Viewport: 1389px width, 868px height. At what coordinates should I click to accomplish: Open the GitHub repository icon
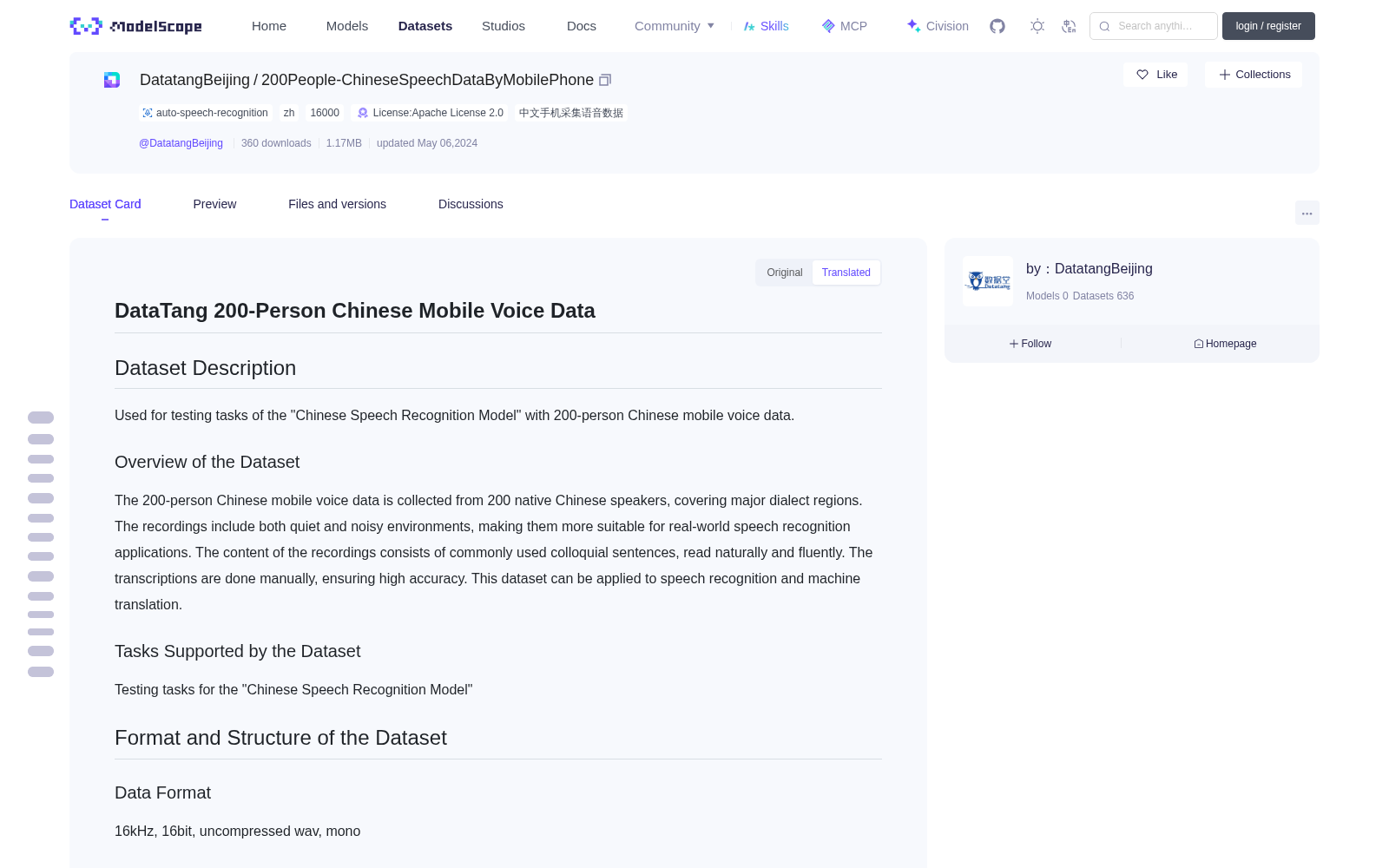click(997, 26)
